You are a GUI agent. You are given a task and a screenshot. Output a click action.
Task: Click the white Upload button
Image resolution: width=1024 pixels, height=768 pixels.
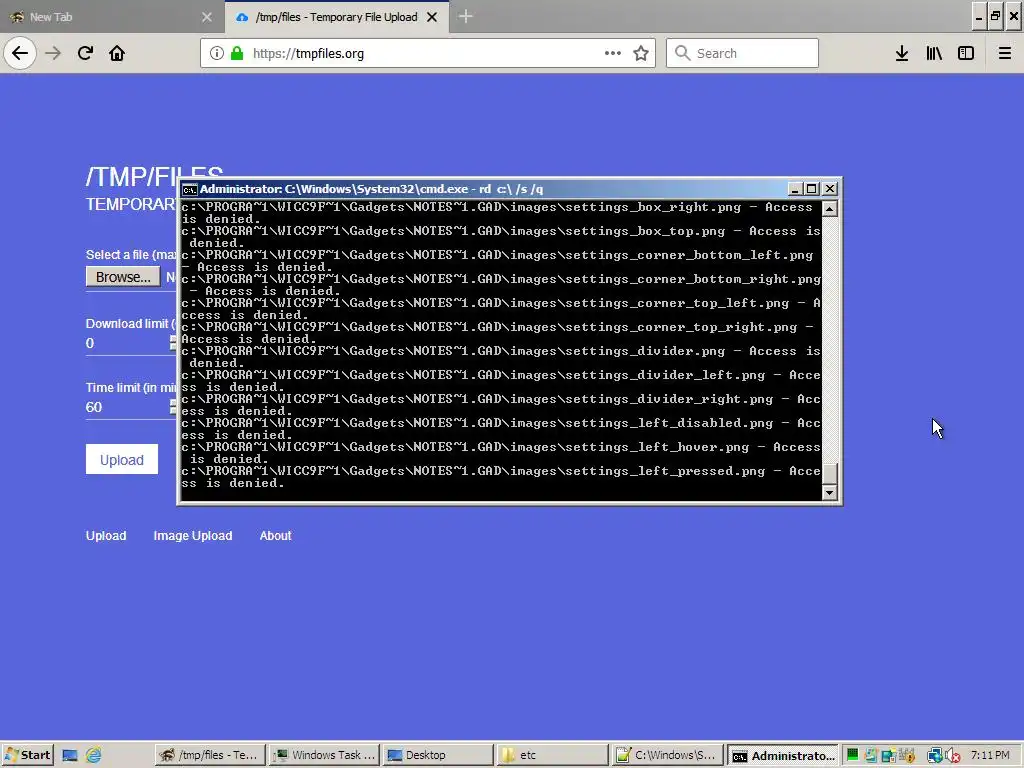pyautogui.click(x=121, y=460)
